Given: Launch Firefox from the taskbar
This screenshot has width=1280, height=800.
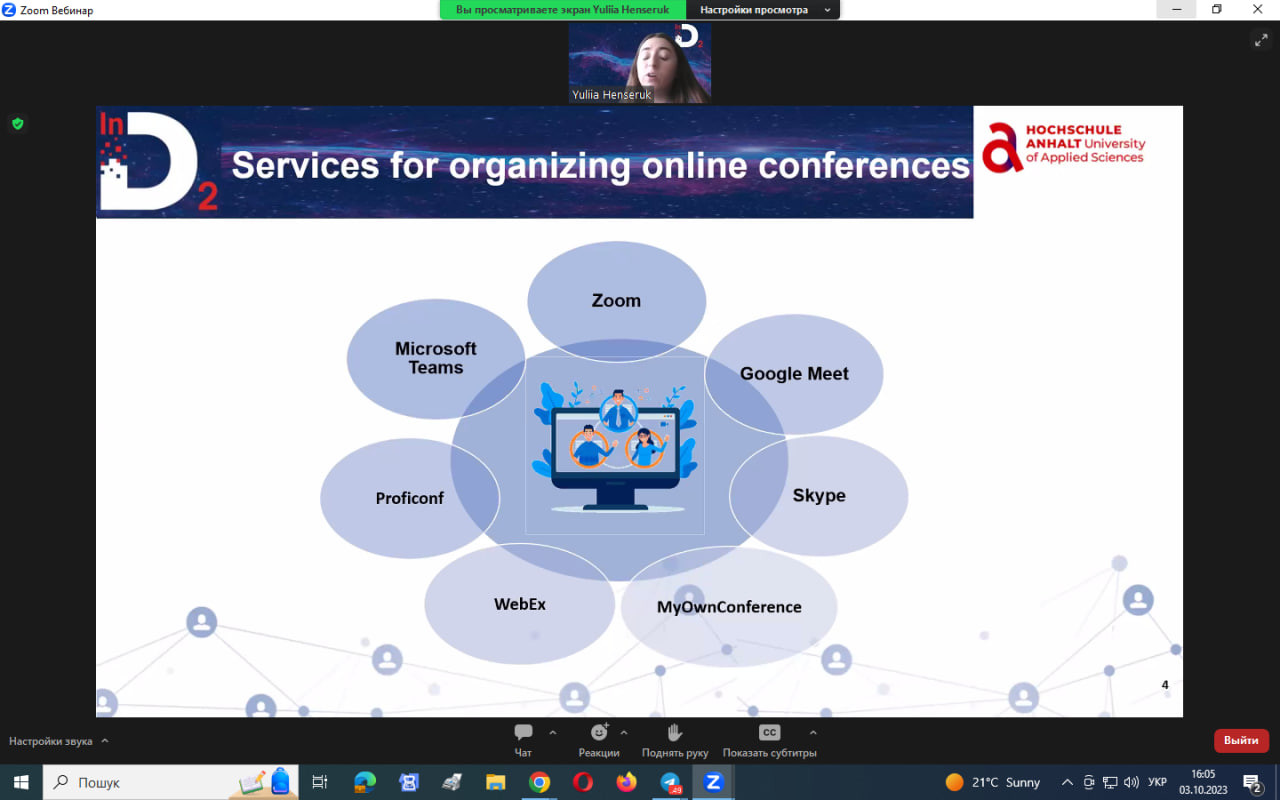Looking at the screenshot, I should pyautogui.click(x=627, y=782).
